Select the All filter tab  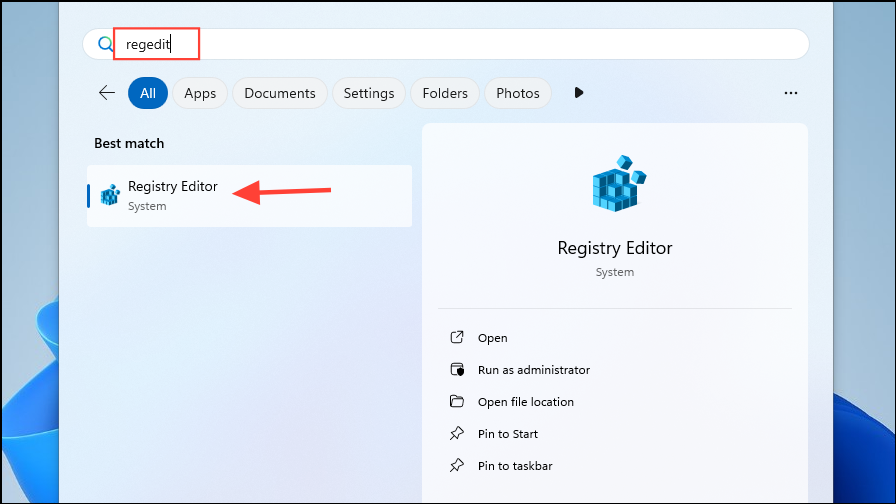click(148, 93)
